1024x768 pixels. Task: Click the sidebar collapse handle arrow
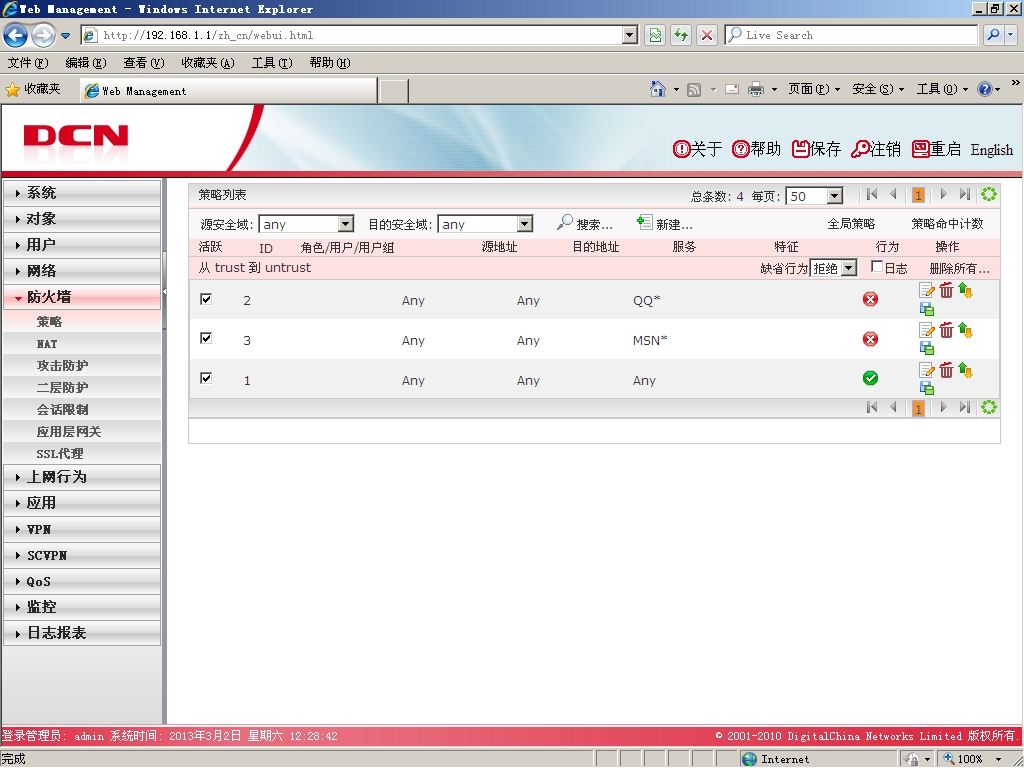164,292
